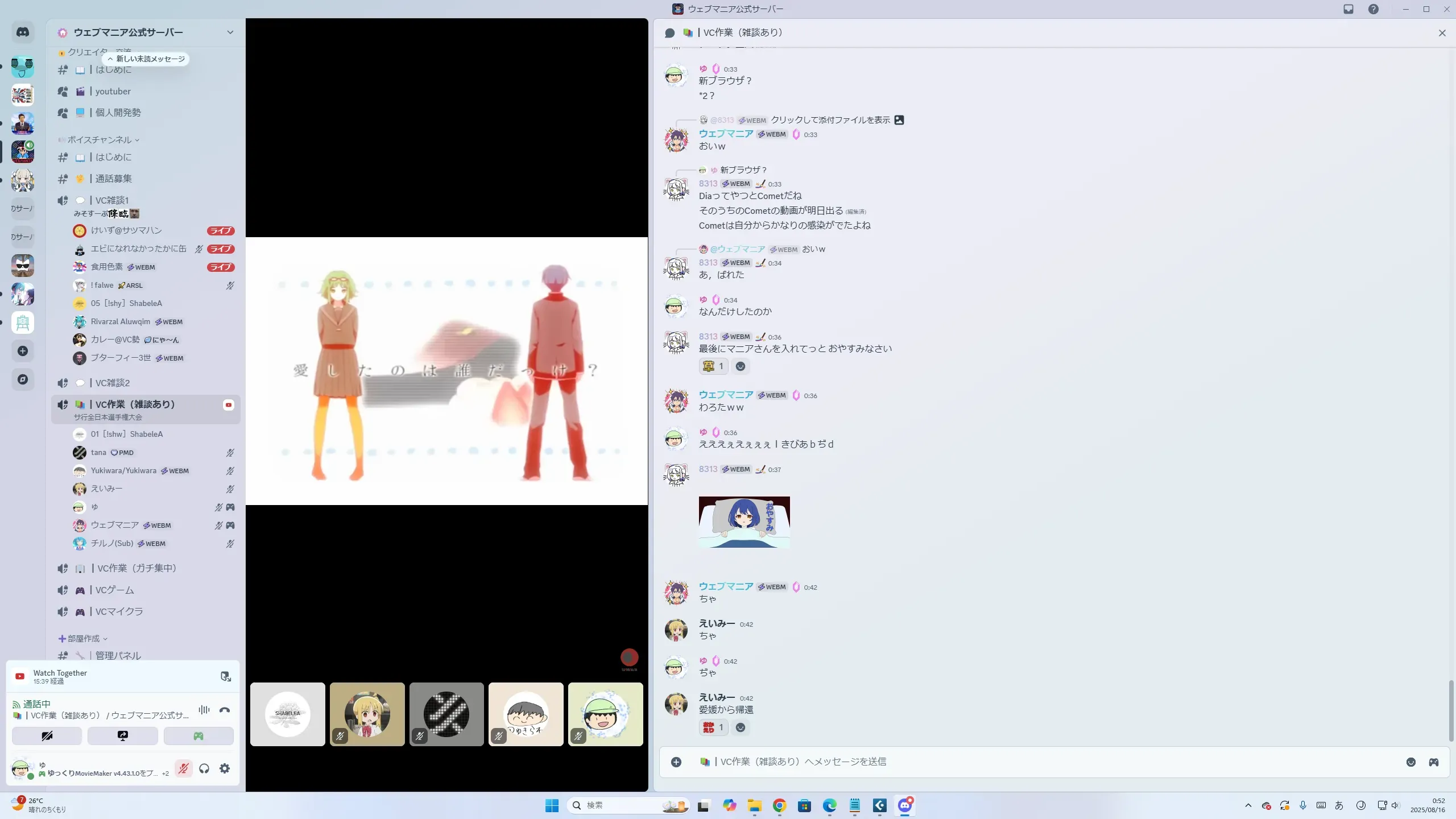Unmute the microphone
1456x819 pixels.
coord(183,768)
